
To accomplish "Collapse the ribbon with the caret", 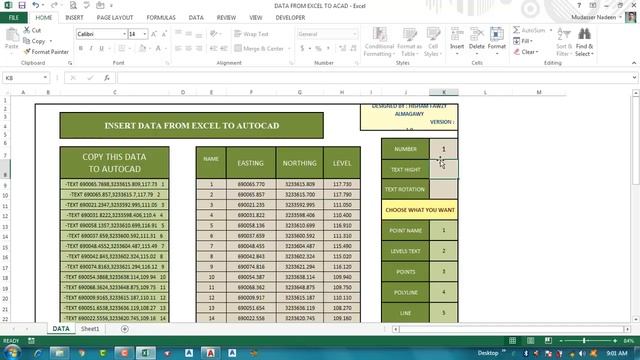I will tap(634, 63).
